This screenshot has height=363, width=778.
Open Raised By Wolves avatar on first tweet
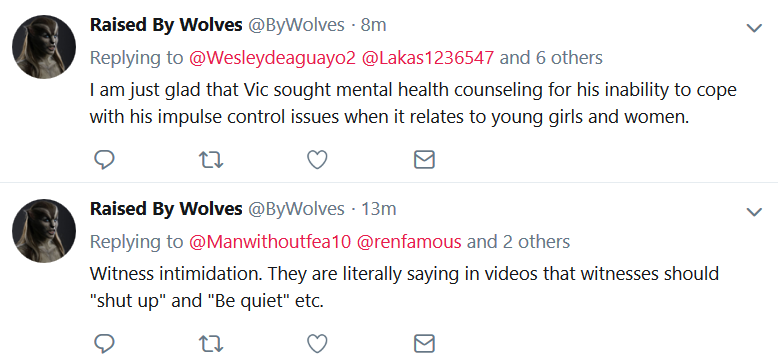44,47
